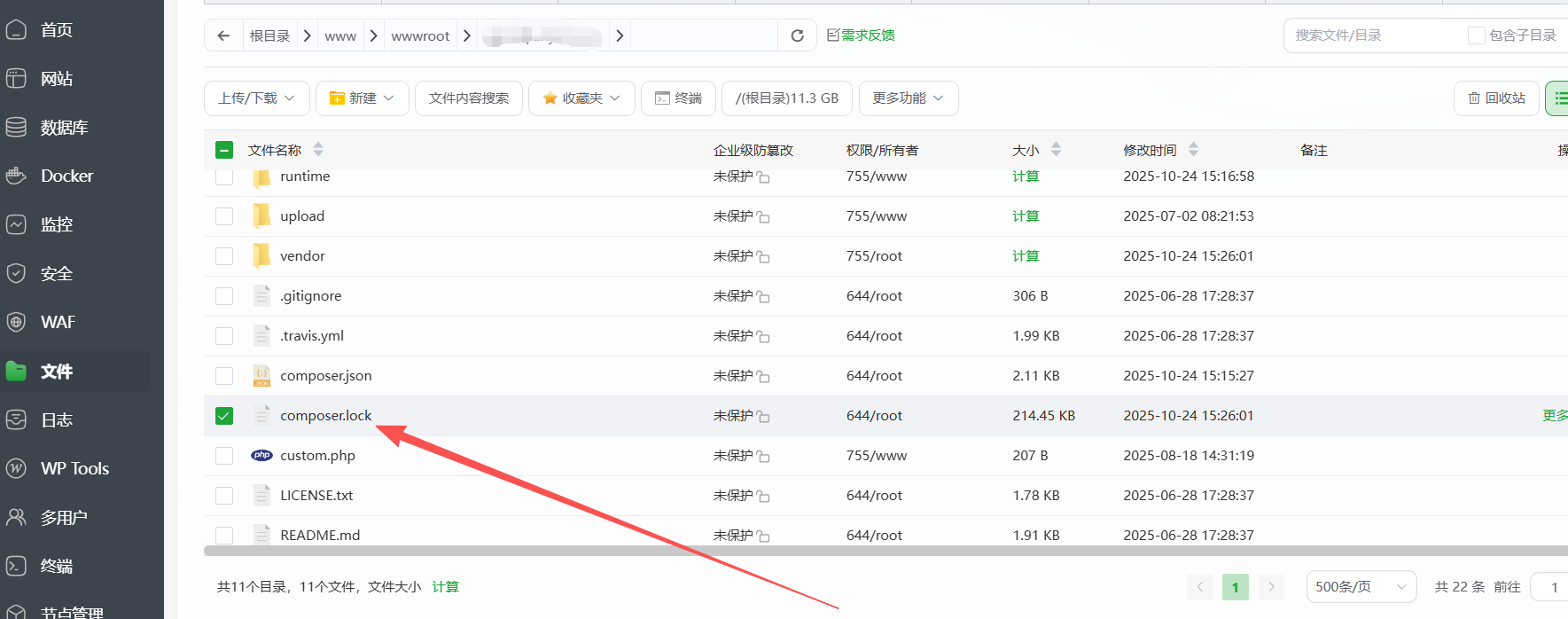Image resolution: width=1568 pixels, height=619 pixels.
Task: Select the upload folder checkbox
Action: point(224,216)
